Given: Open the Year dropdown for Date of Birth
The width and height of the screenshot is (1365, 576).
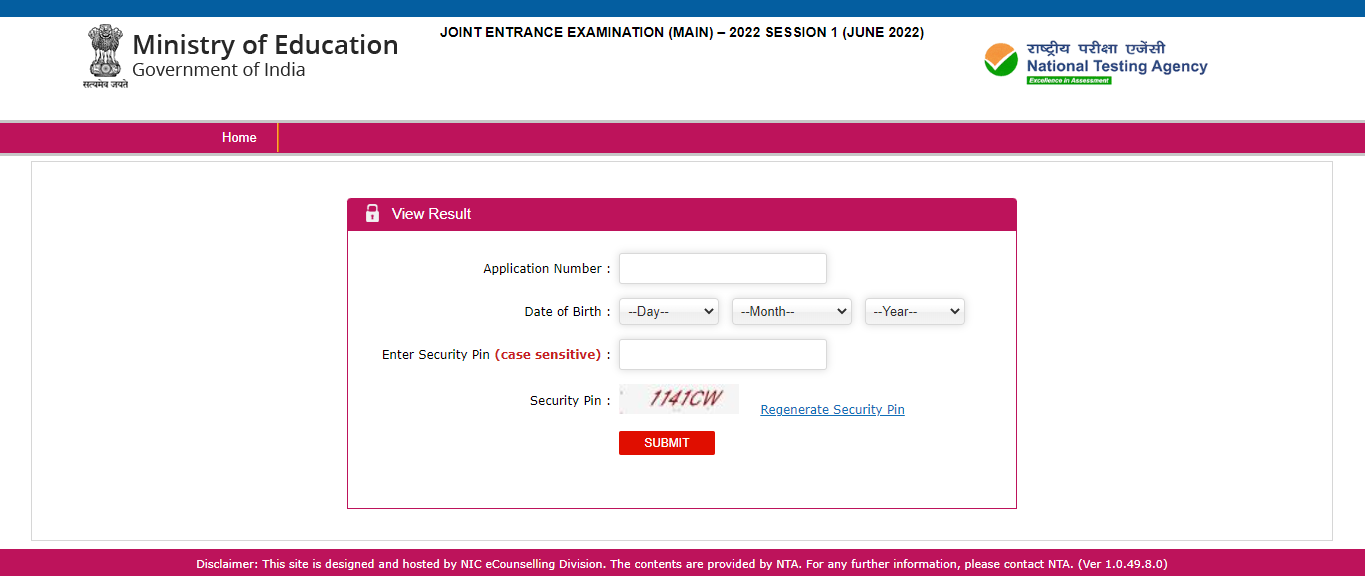Looking at the screenshot, I should point(915,312).
